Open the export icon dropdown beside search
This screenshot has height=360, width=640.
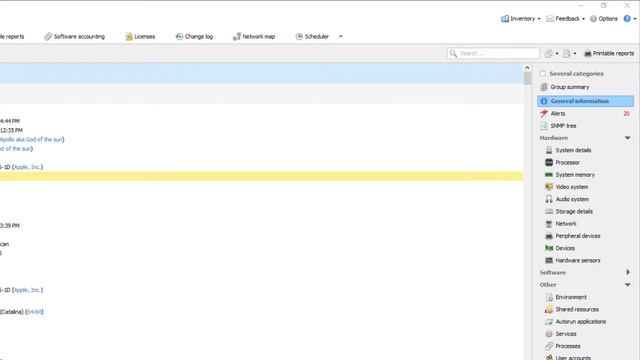pos(557,53)
